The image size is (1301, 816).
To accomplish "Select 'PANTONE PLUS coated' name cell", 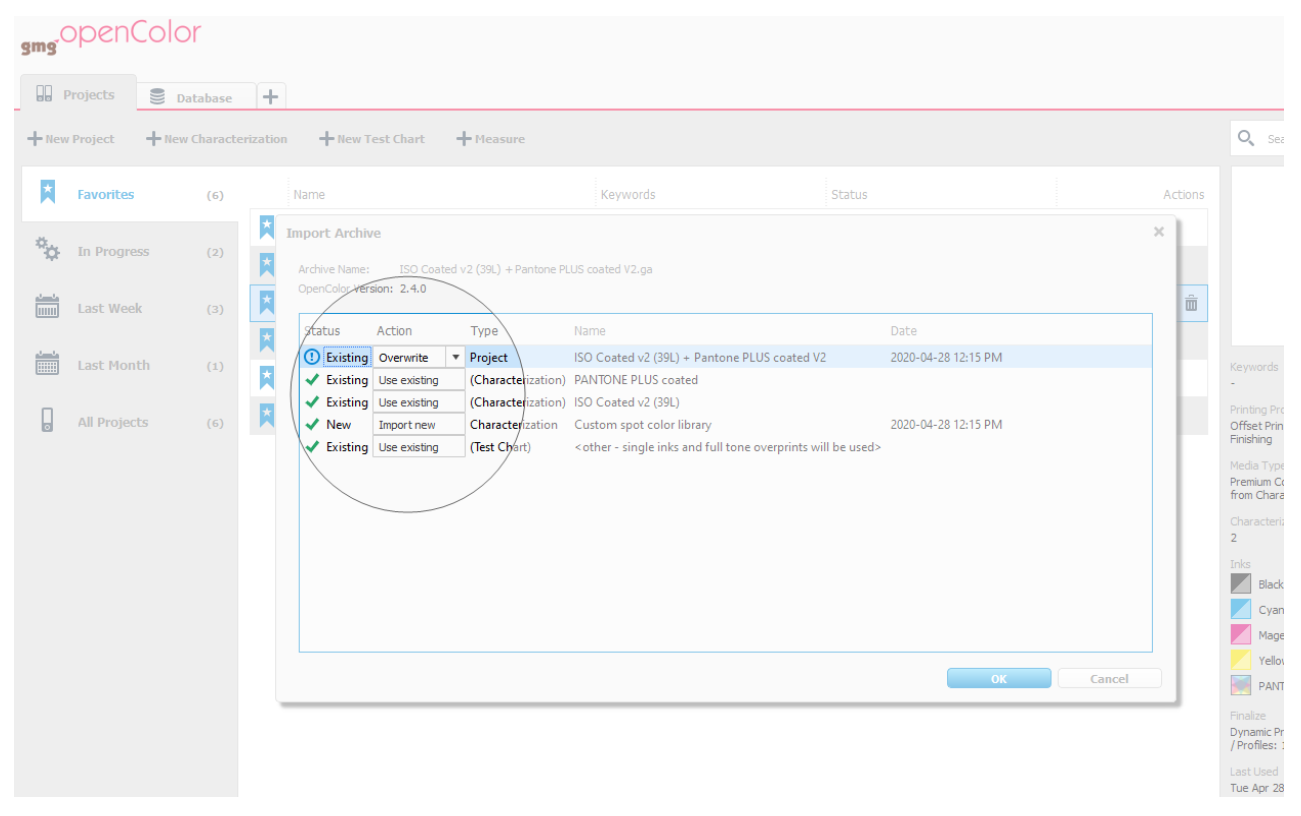I will click(x=636, y=380).
